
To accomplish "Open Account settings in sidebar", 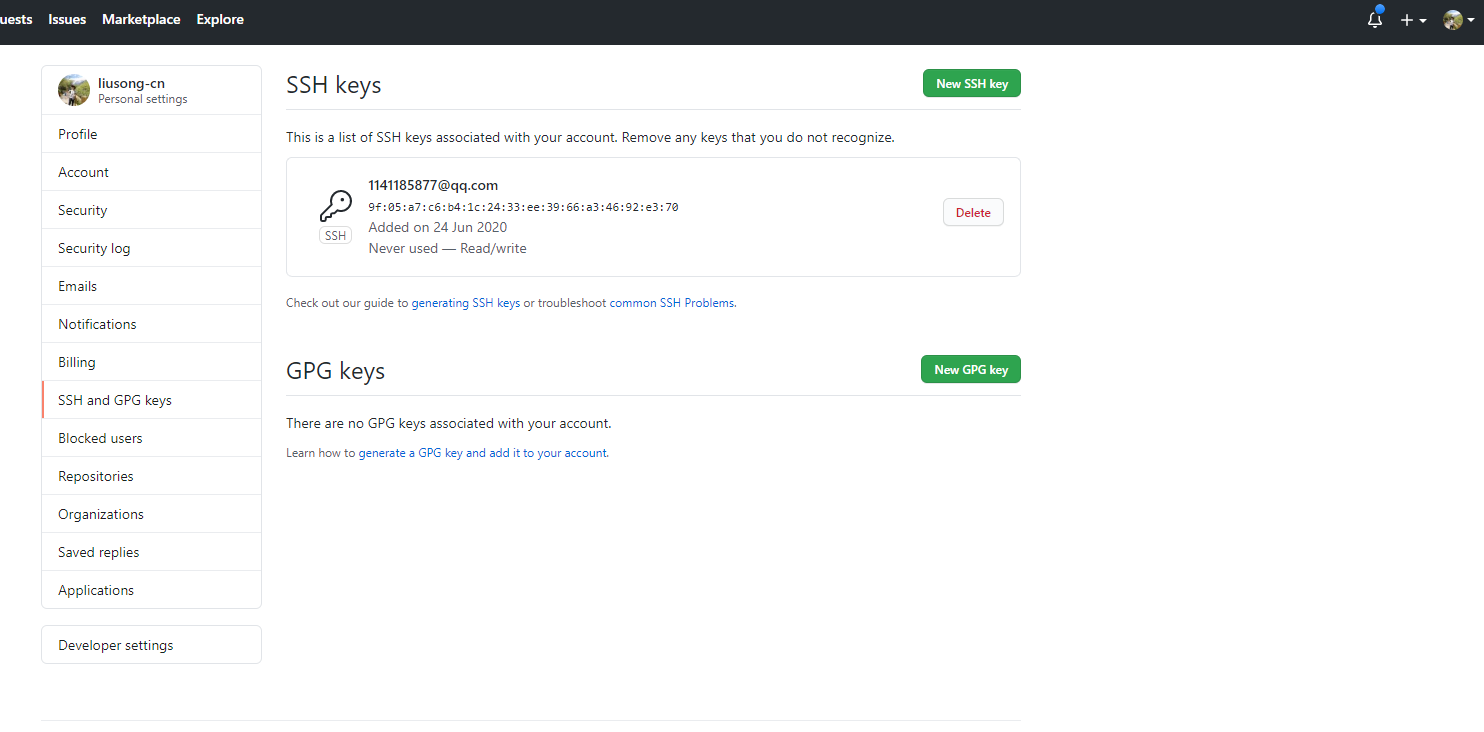I will 151,172.
